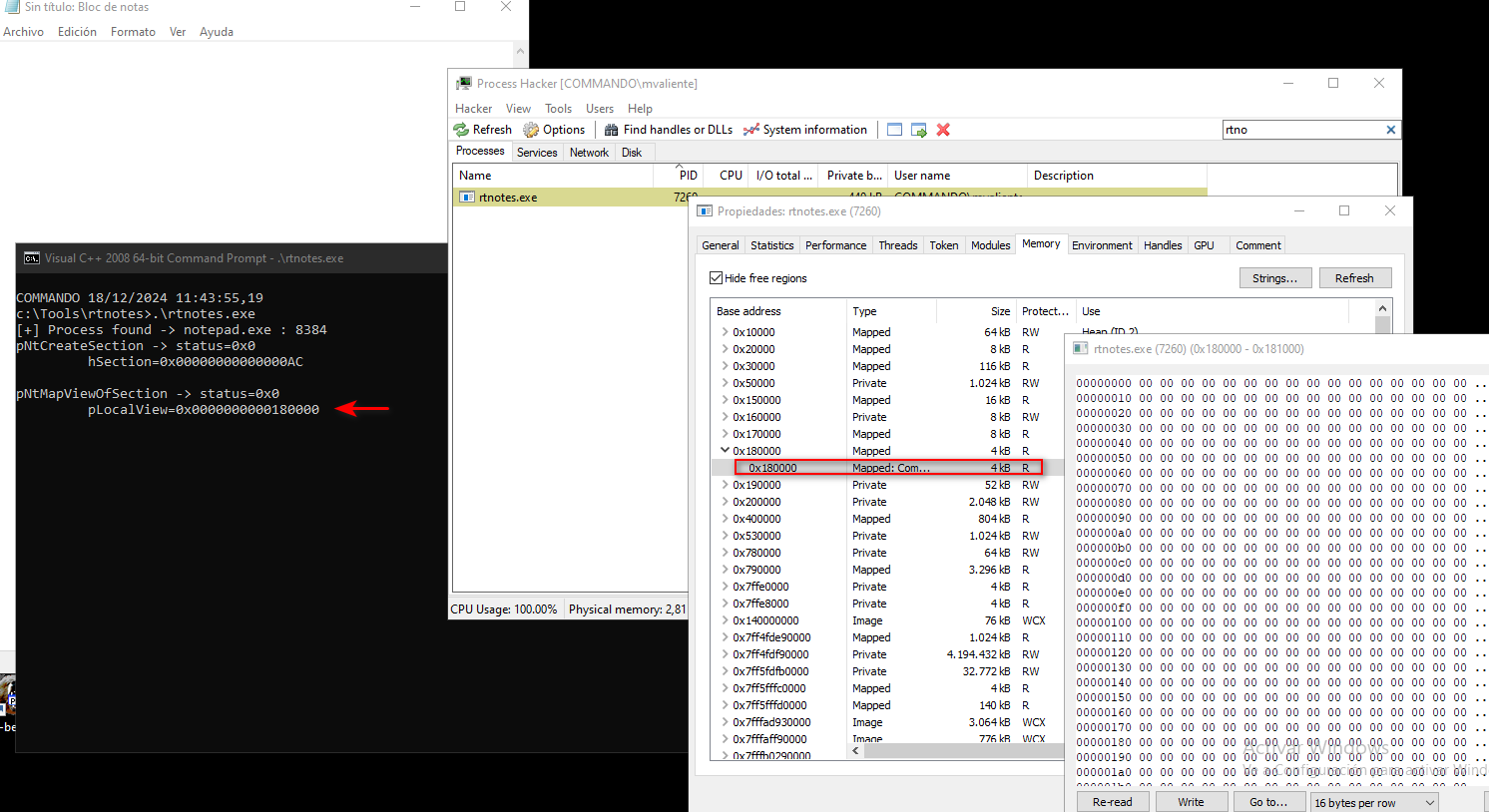Click the Notepad title bar icon
Viewport: 1489px width, 812px height.
click(11, 7)
